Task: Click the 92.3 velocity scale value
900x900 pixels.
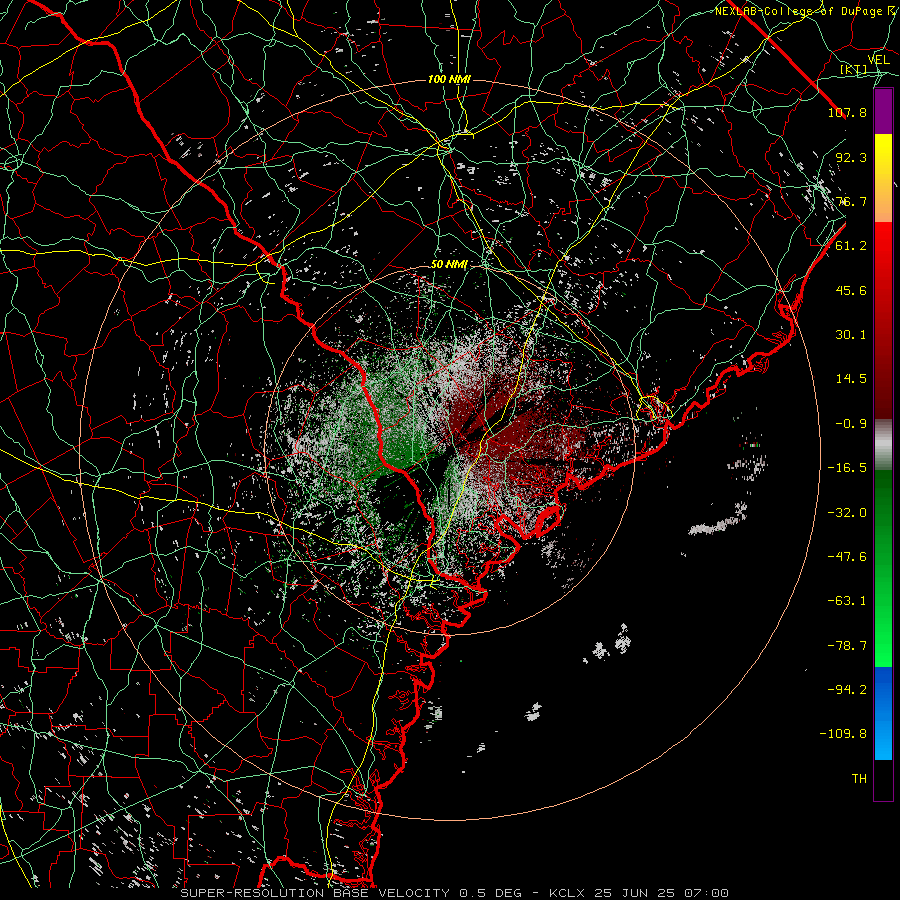Action: [851, 157]
